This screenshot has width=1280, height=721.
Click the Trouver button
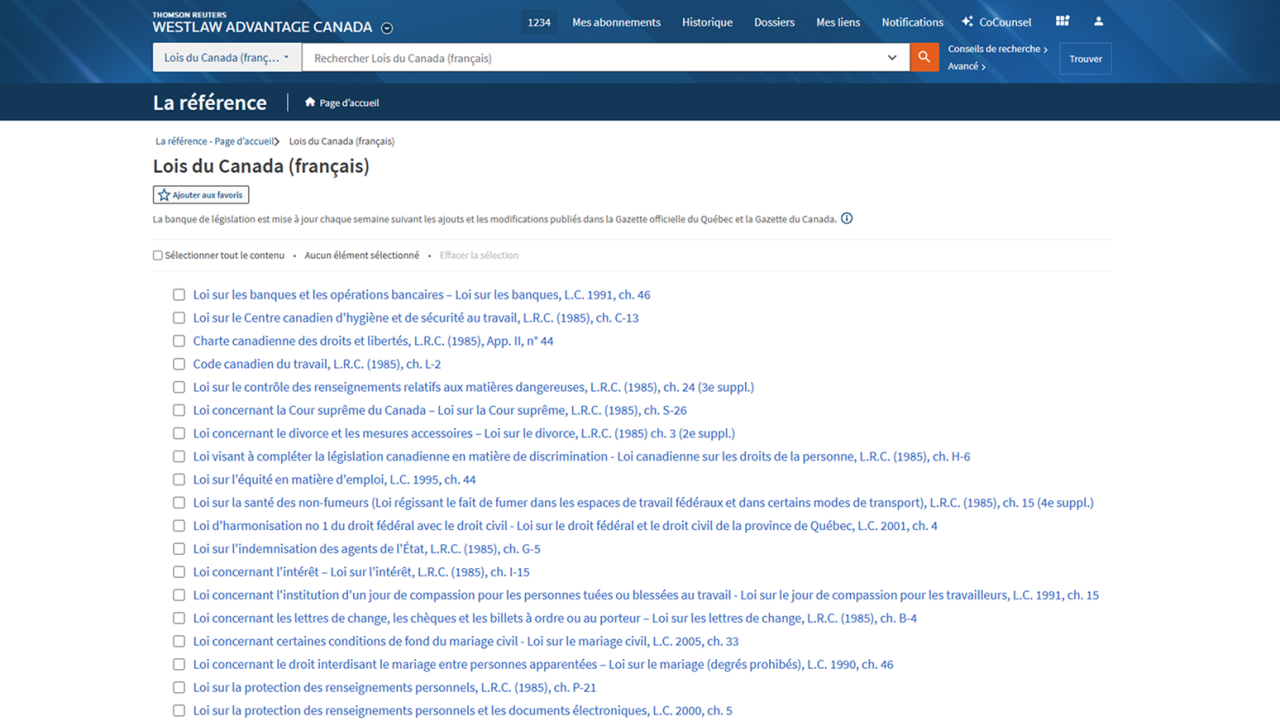(1085, 59)
